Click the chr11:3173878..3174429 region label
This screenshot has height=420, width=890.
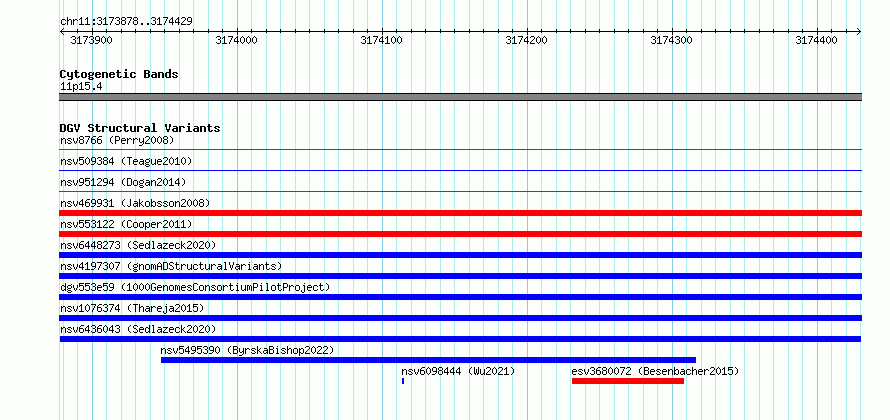click(x=126, y=22)
